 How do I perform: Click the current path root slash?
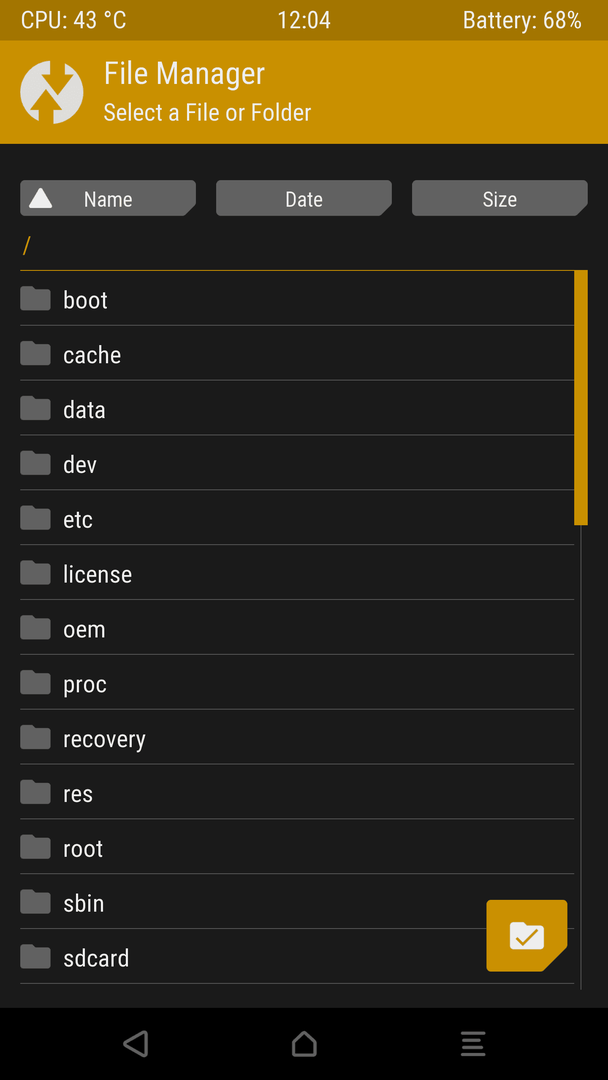[x=27, y=245]
